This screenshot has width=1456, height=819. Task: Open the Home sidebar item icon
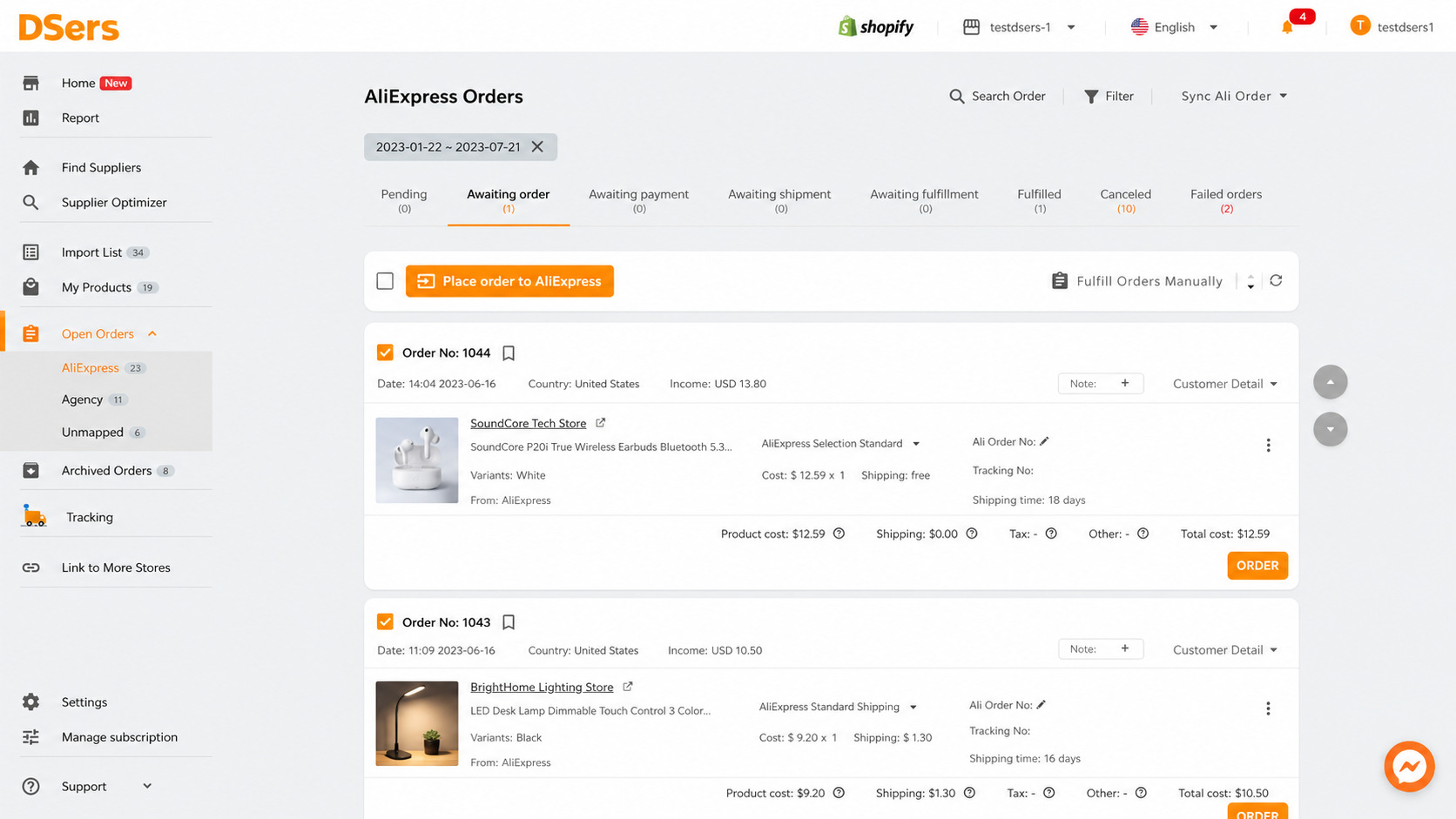click(x=30, y=84)
